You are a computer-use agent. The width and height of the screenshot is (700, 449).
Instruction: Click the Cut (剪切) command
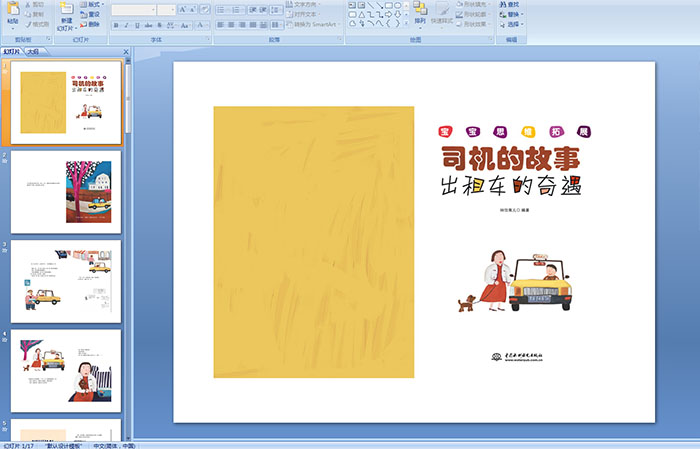(34, 4)
